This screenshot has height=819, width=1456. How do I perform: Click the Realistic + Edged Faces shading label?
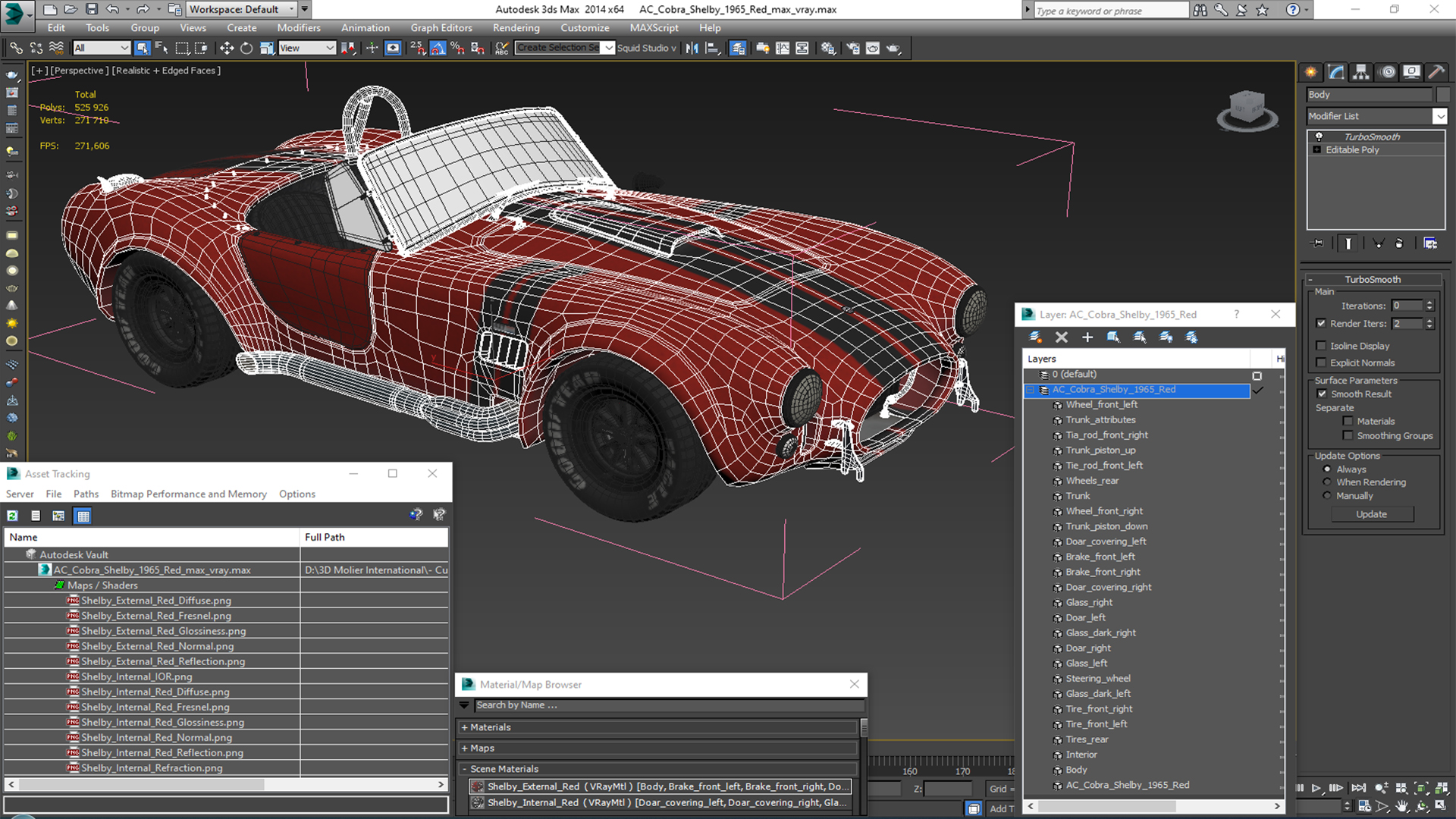(167, 71)
